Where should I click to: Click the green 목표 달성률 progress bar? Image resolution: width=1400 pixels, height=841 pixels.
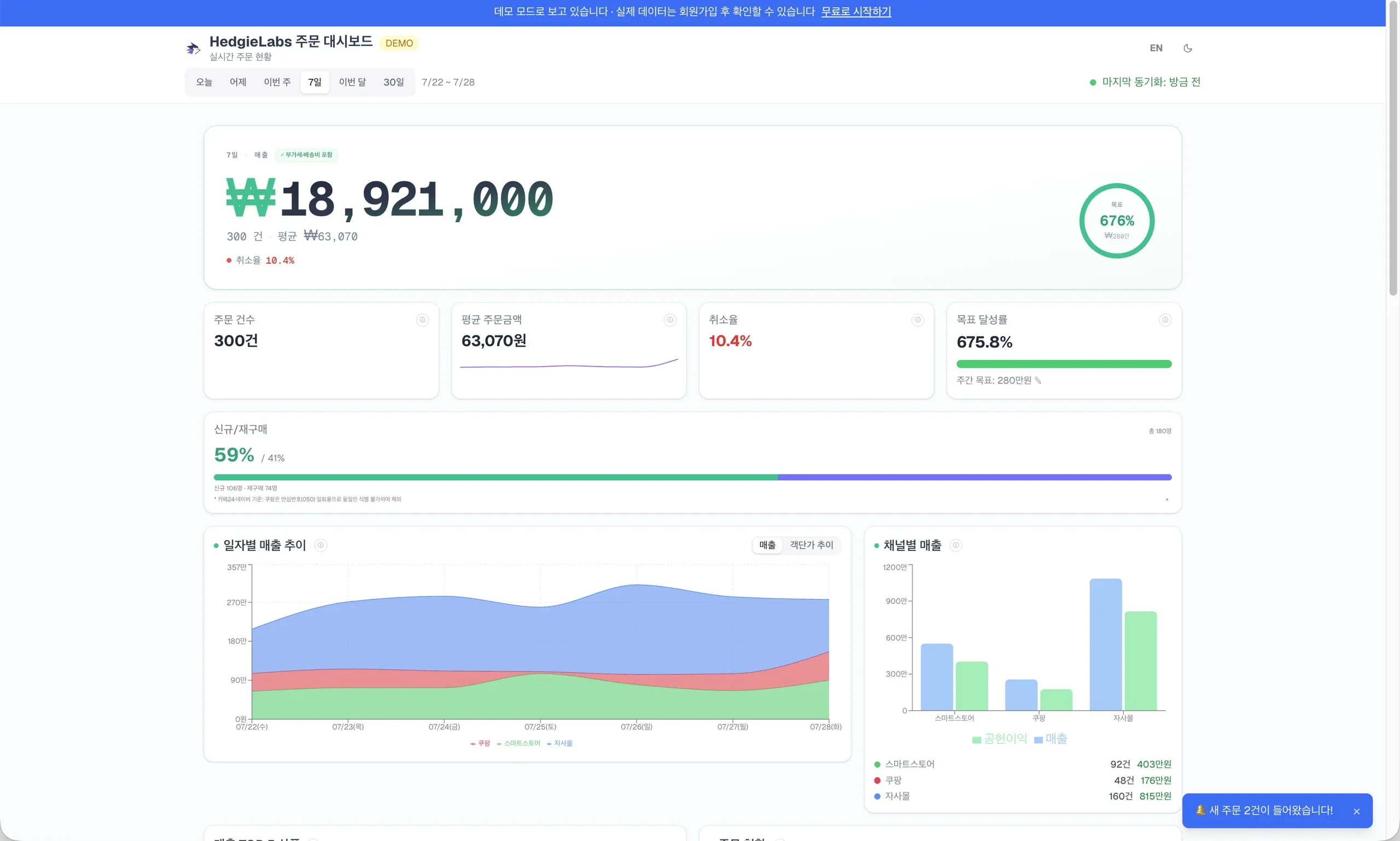pos(1064,364)
